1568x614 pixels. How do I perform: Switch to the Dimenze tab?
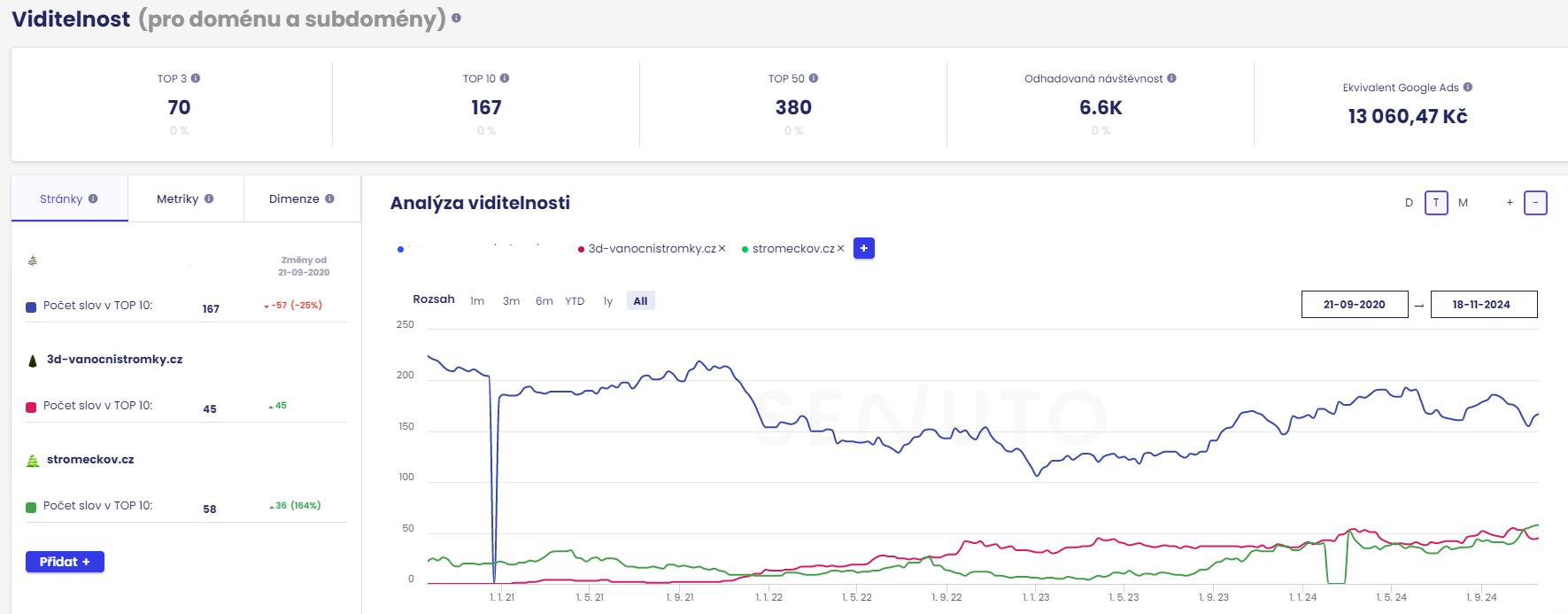tap(301, 198)
